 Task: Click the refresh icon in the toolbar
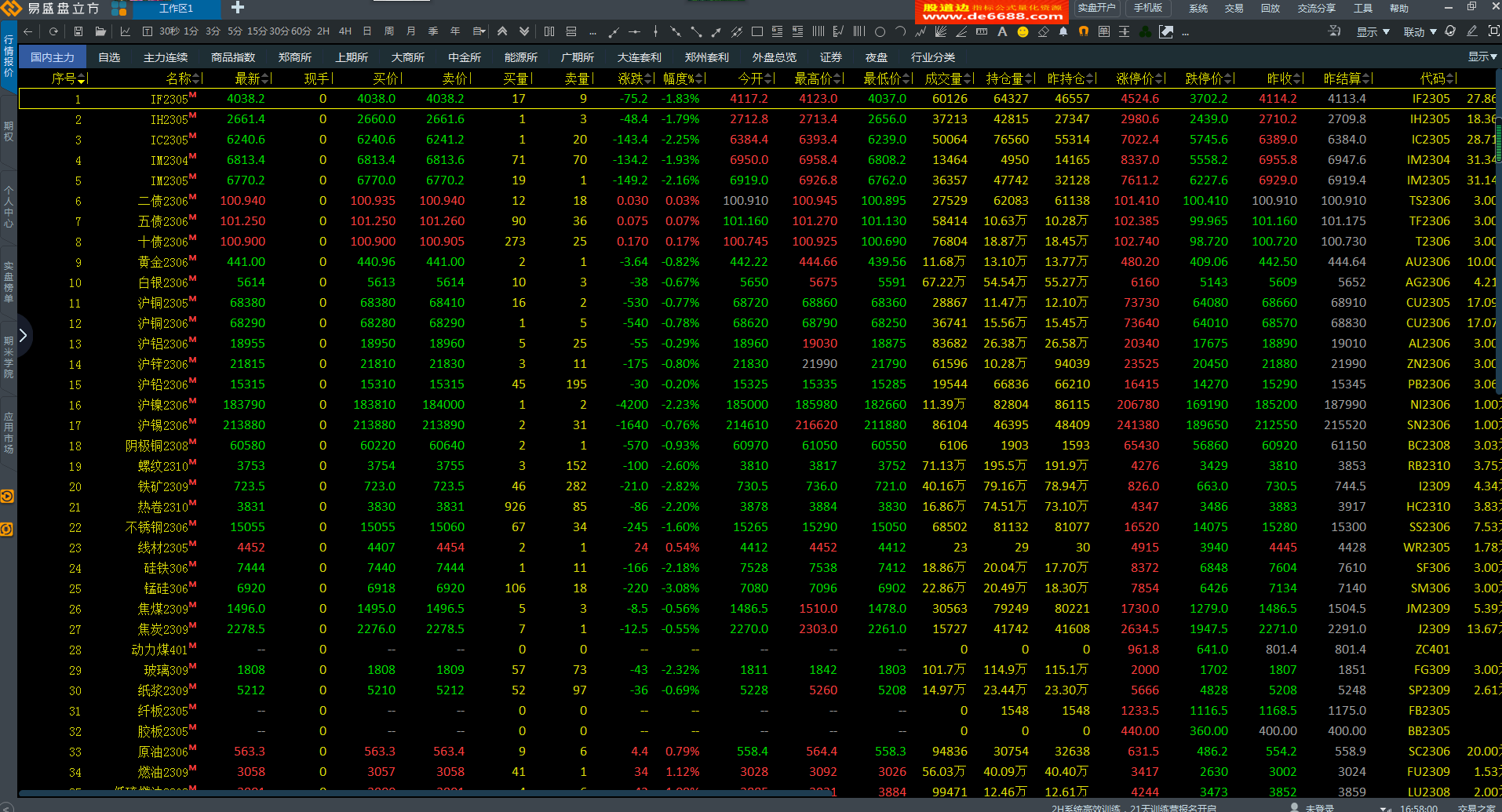(x=53, y=32)
